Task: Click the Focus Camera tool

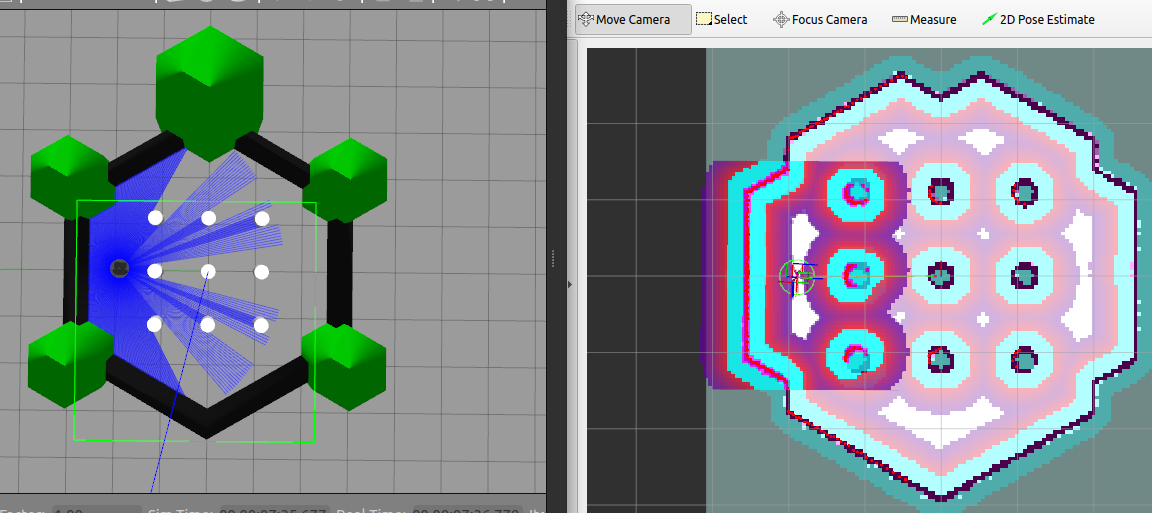Action: tap(820, 19)
